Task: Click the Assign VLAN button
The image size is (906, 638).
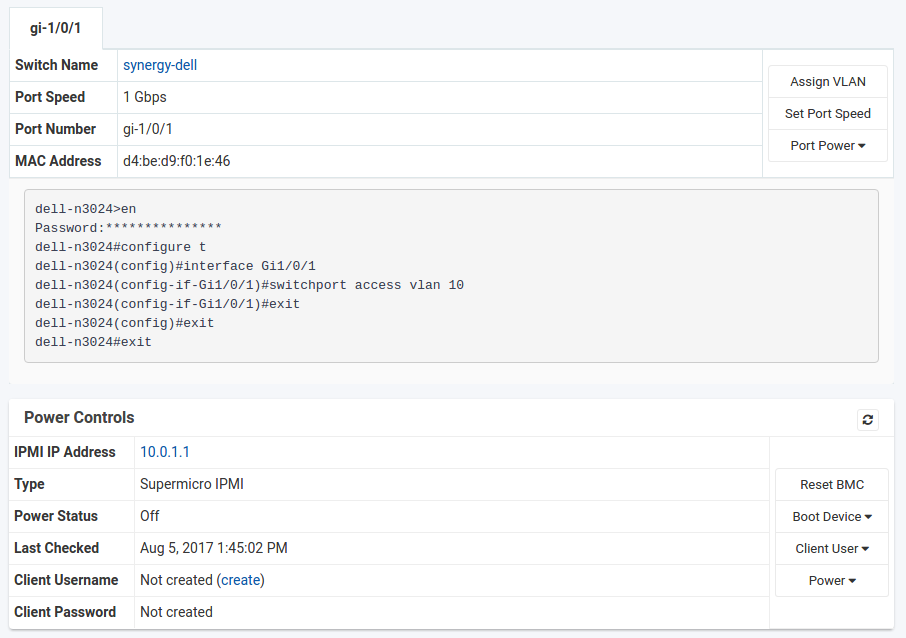Action: (827, 81)
